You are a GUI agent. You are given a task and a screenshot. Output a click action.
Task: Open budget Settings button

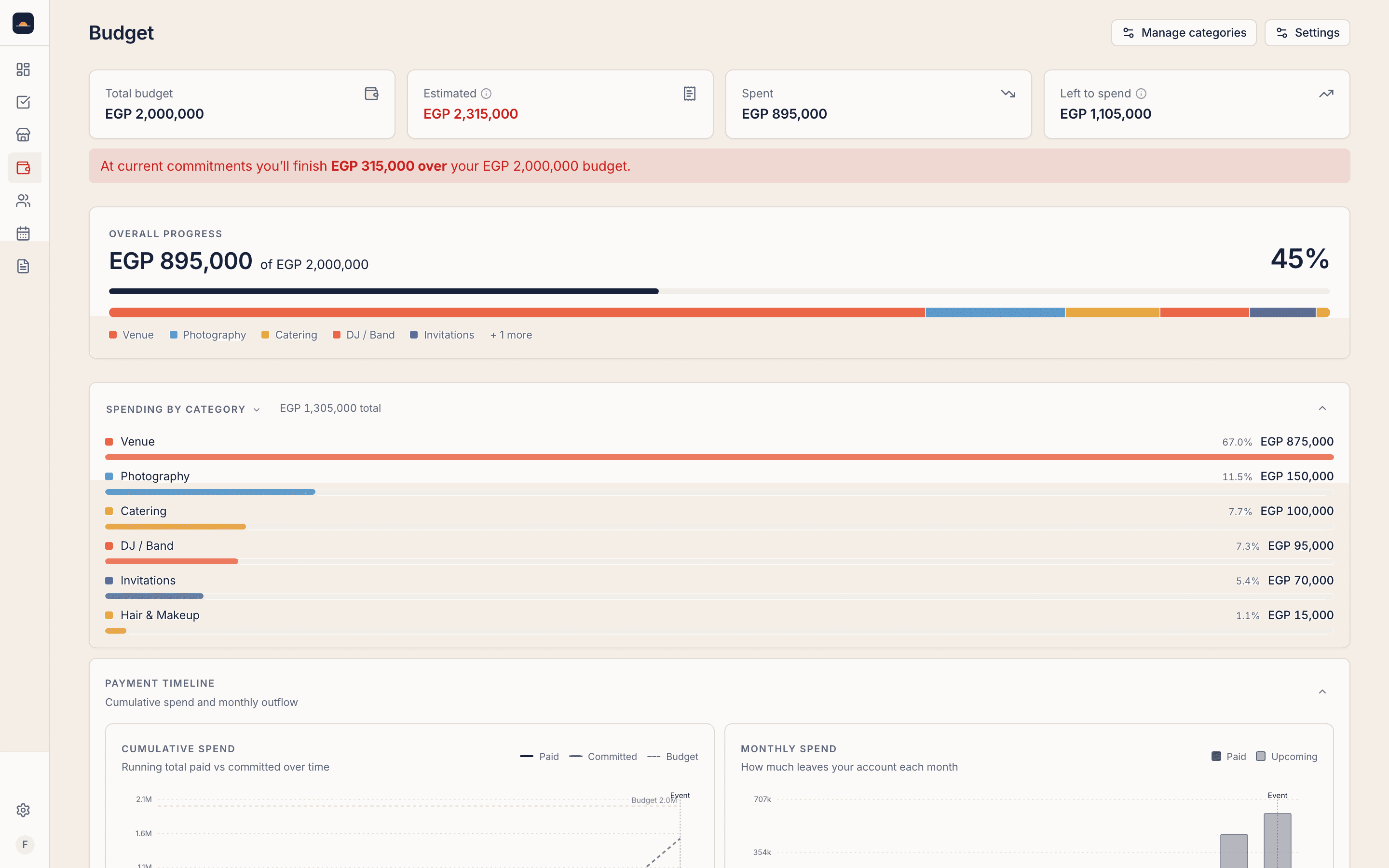(1307, 33)
